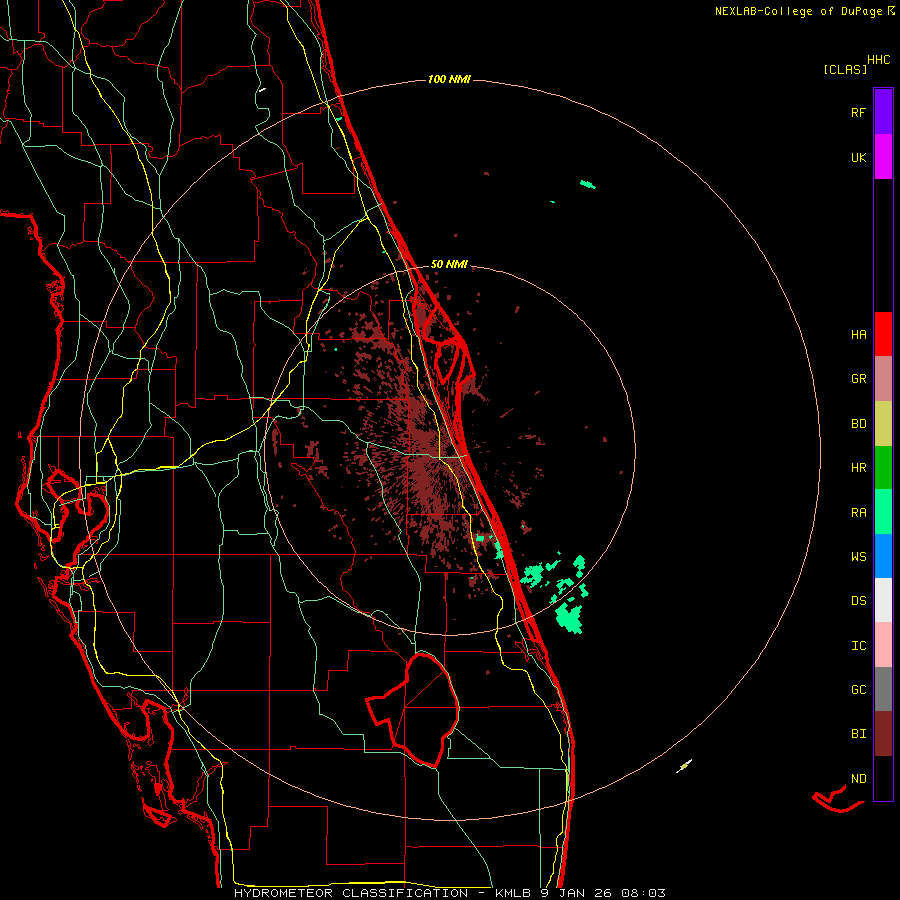Click the gray GC legend color swatch

click(883, 689)
